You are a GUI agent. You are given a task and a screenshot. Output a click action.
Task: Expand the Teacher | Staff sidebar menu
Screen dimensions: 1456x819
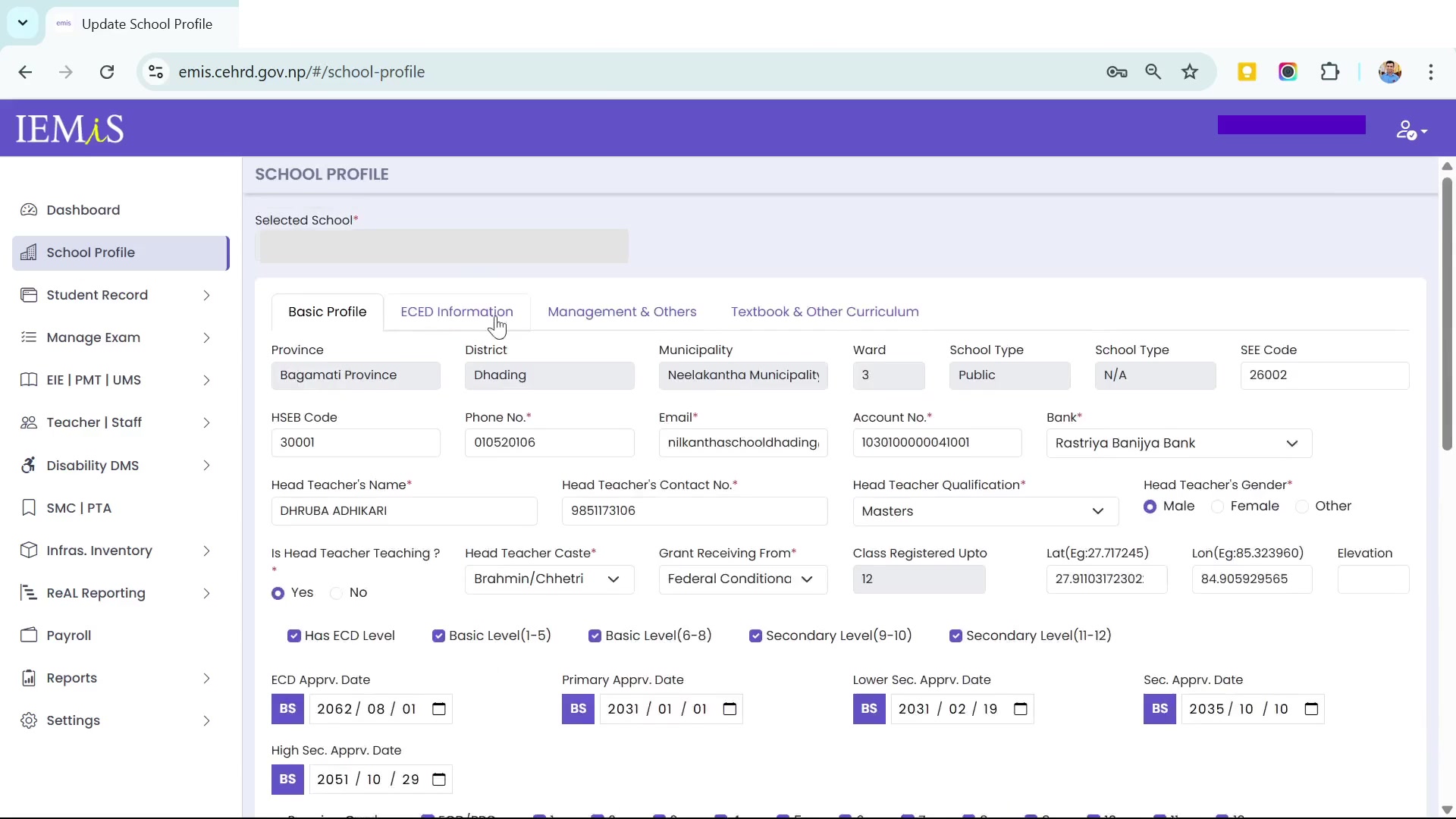click(121, 422)
